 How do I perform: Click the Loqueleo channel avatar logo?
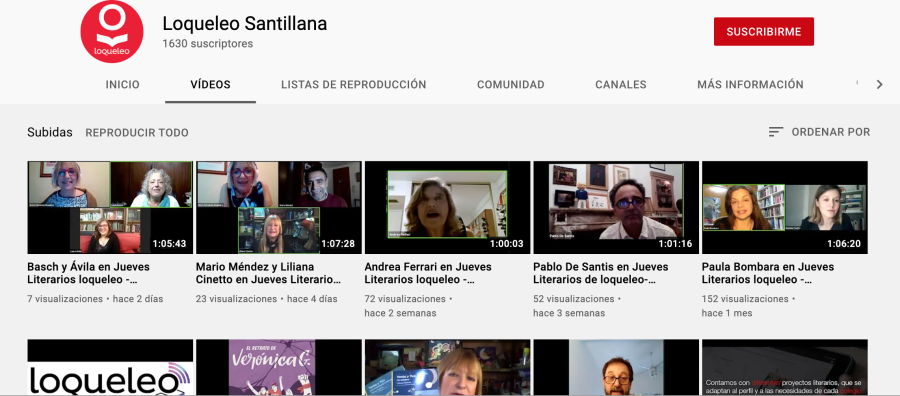tap(111, 32)
